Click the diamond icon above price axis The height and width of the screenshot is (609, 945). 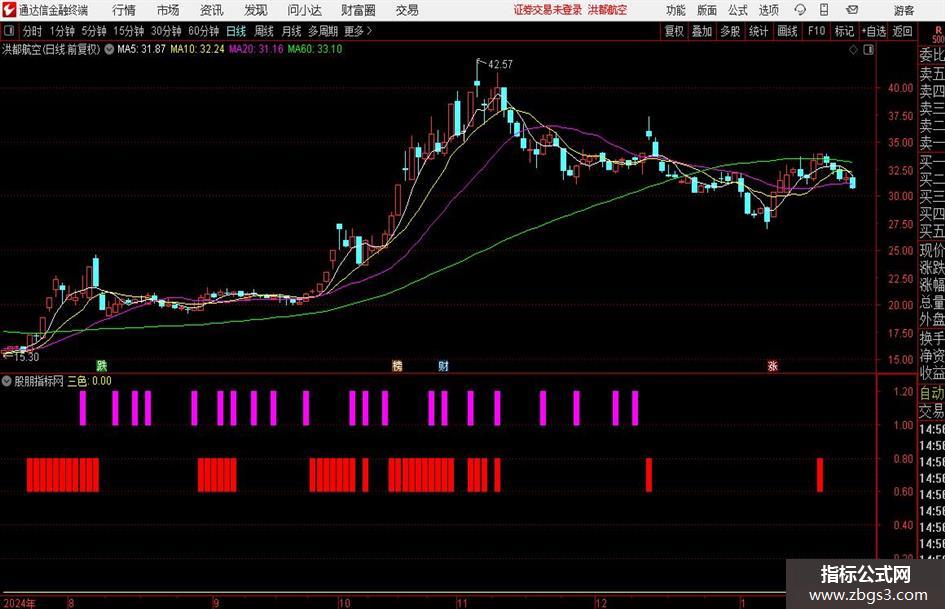pos(853,50)
